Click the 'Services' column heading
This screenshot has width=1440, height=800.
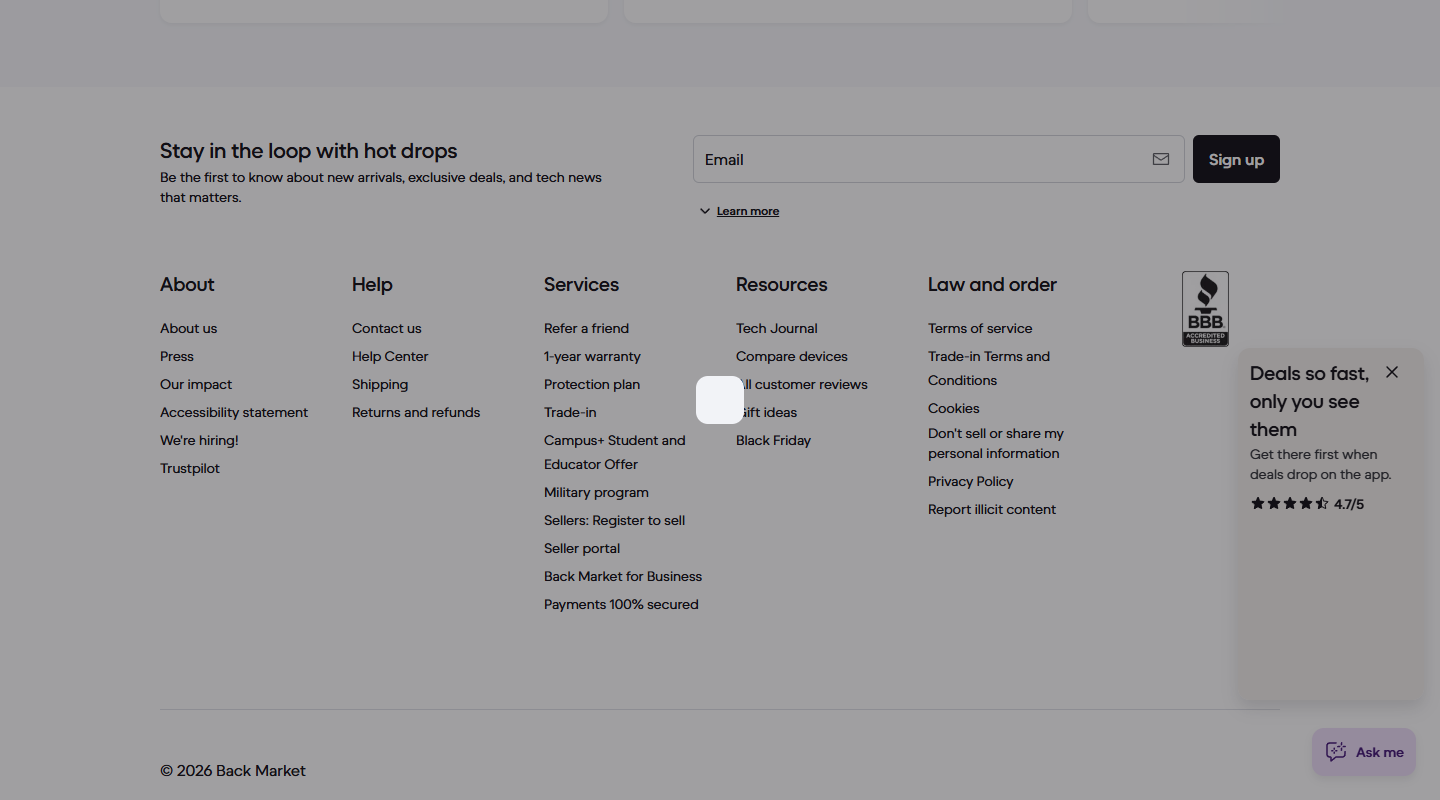581,284
